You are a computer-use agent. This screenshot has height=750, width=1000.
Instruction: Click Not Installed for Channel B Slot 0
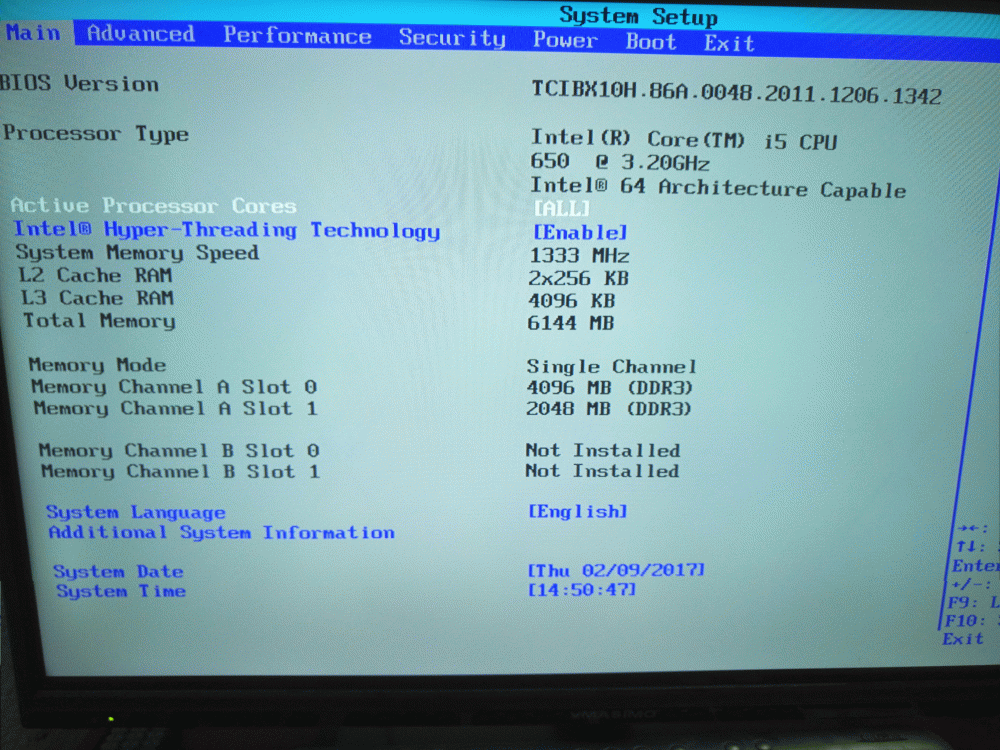(x=603, y=450)
